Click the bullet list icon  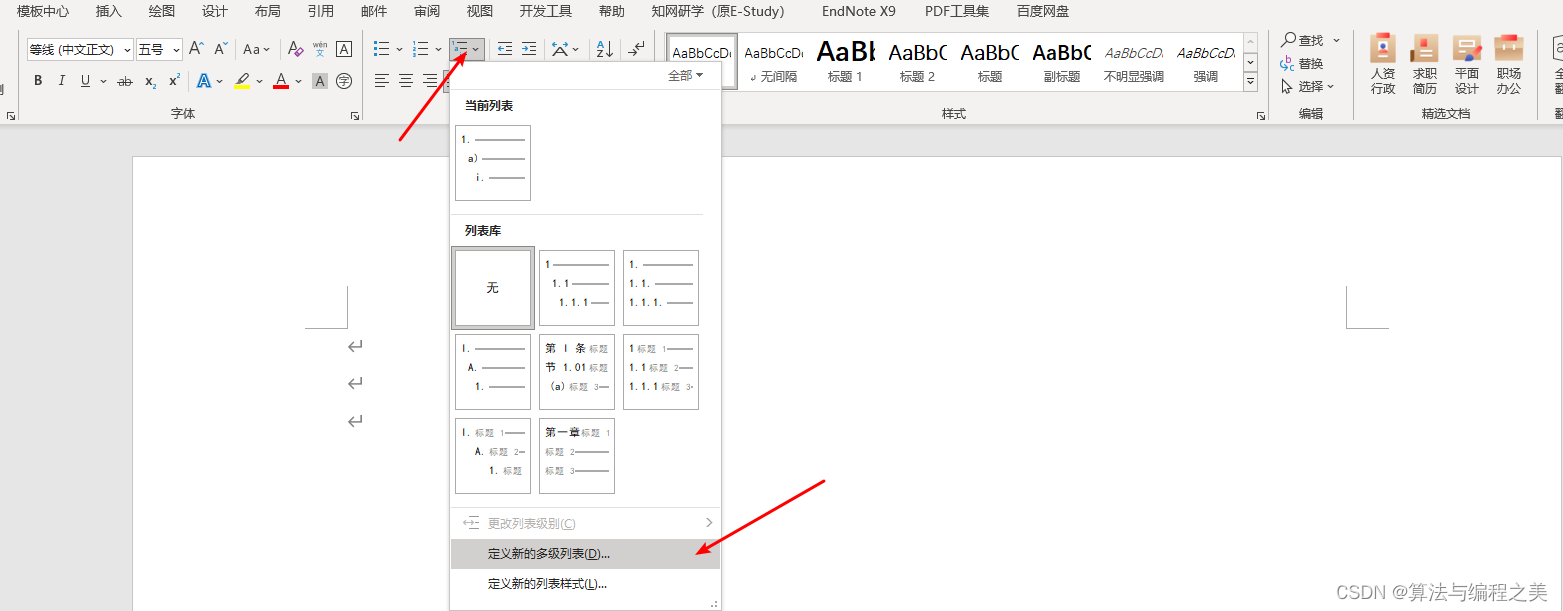tap(381, 49)
